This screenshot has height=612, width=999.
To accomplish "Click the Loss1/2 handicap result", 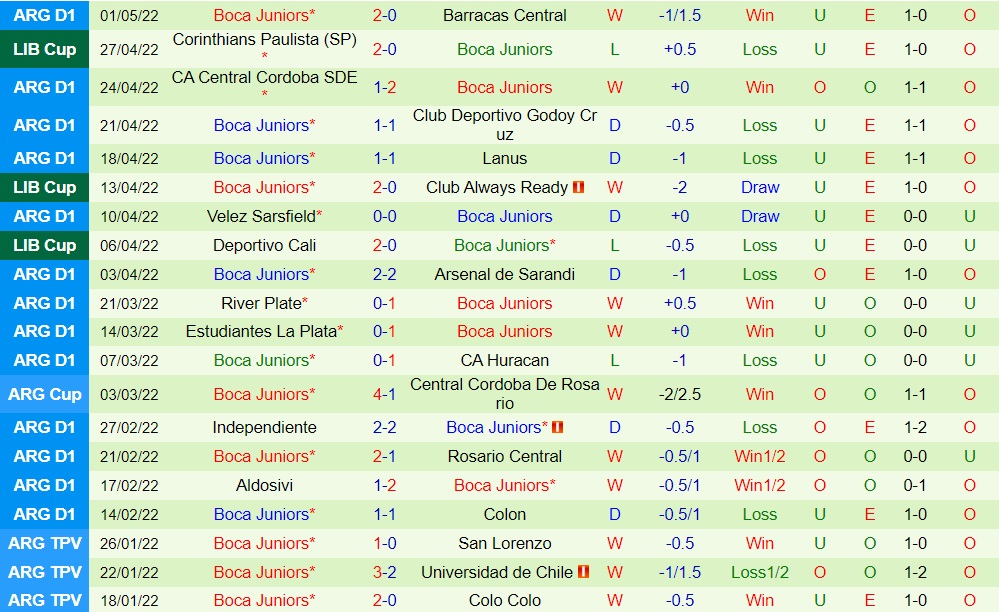I will tap(760, 572).
